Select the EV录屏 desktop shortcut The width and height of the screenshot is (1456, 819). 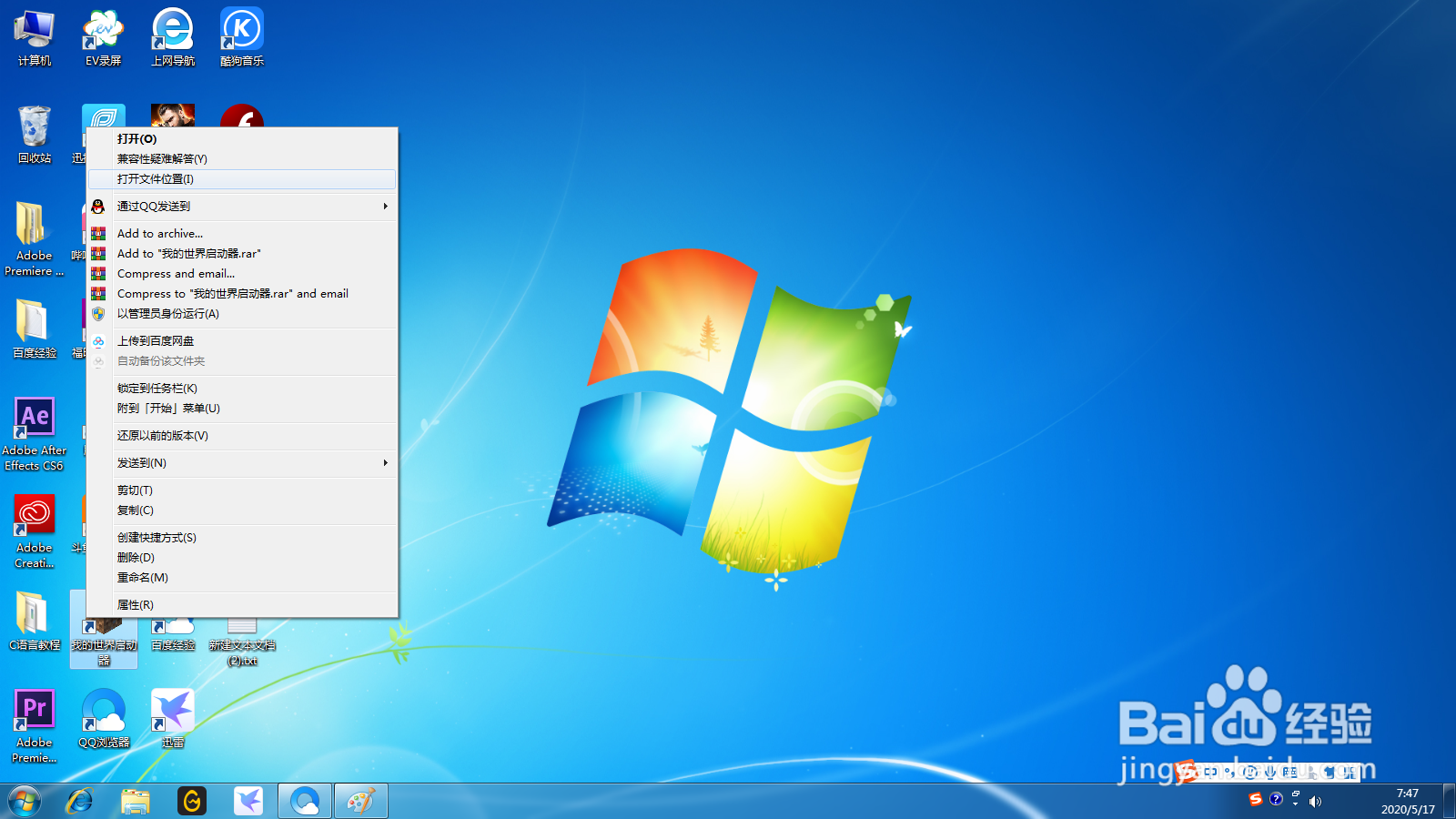point(104,37)
